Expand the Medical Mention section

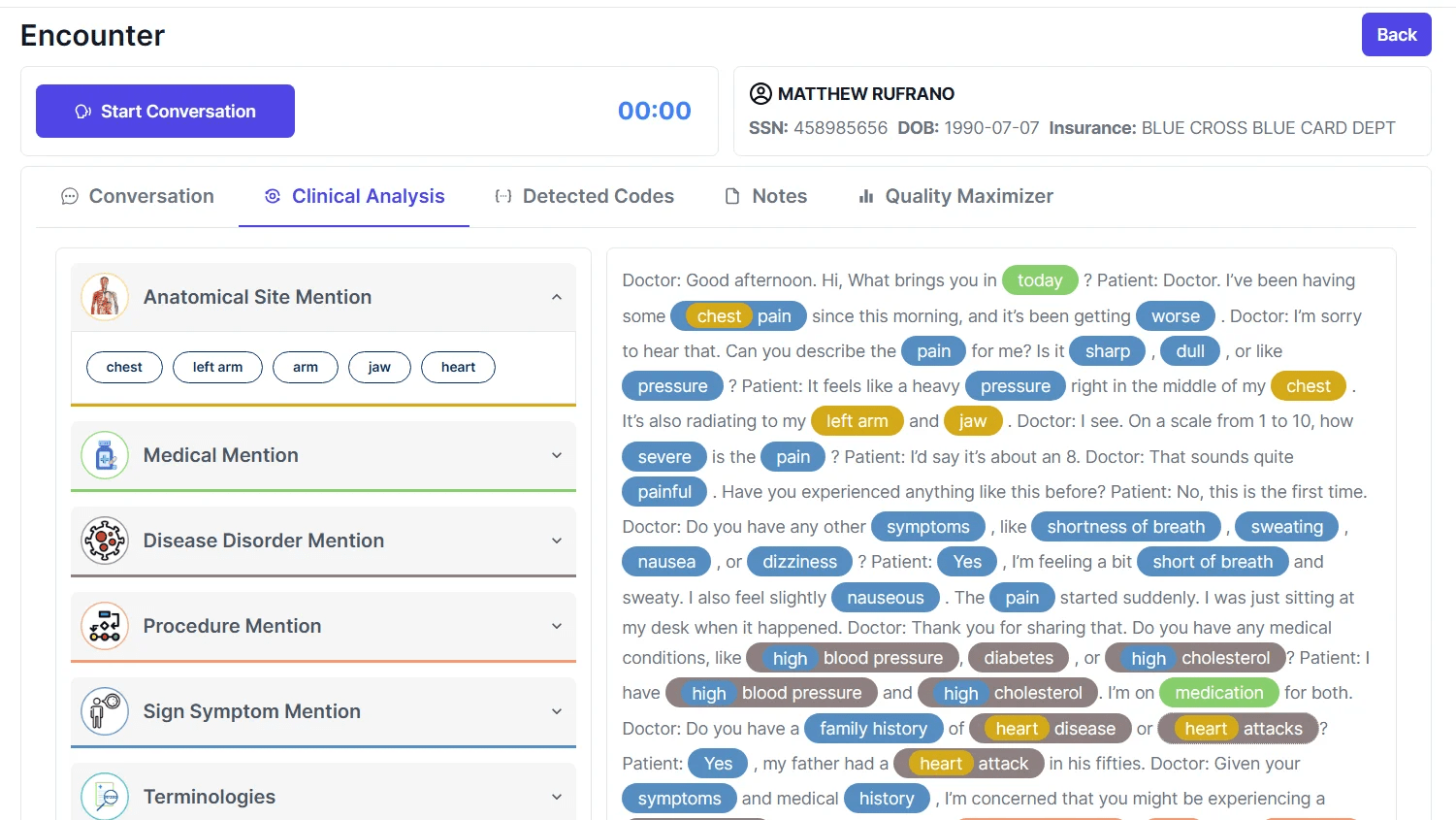[556, 455]
